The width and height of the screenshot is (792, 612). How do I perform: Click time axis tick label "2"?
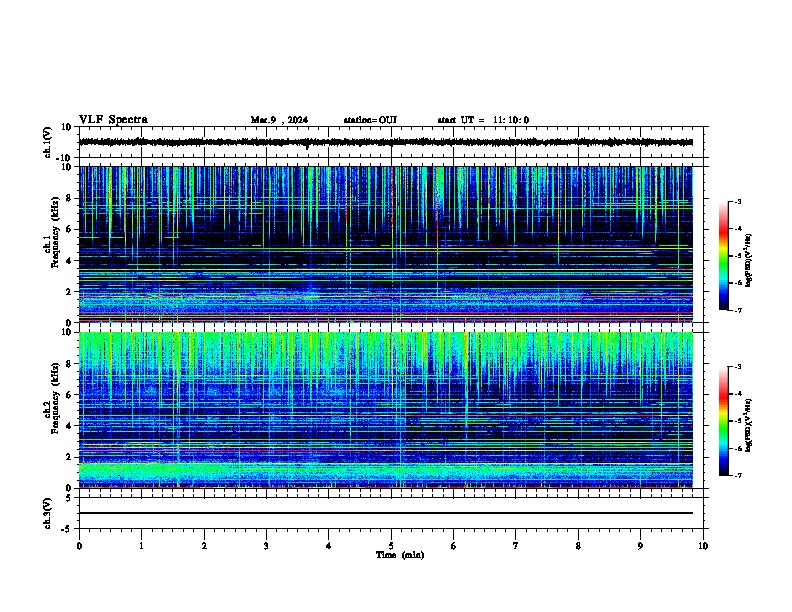[x=204, y=546]
